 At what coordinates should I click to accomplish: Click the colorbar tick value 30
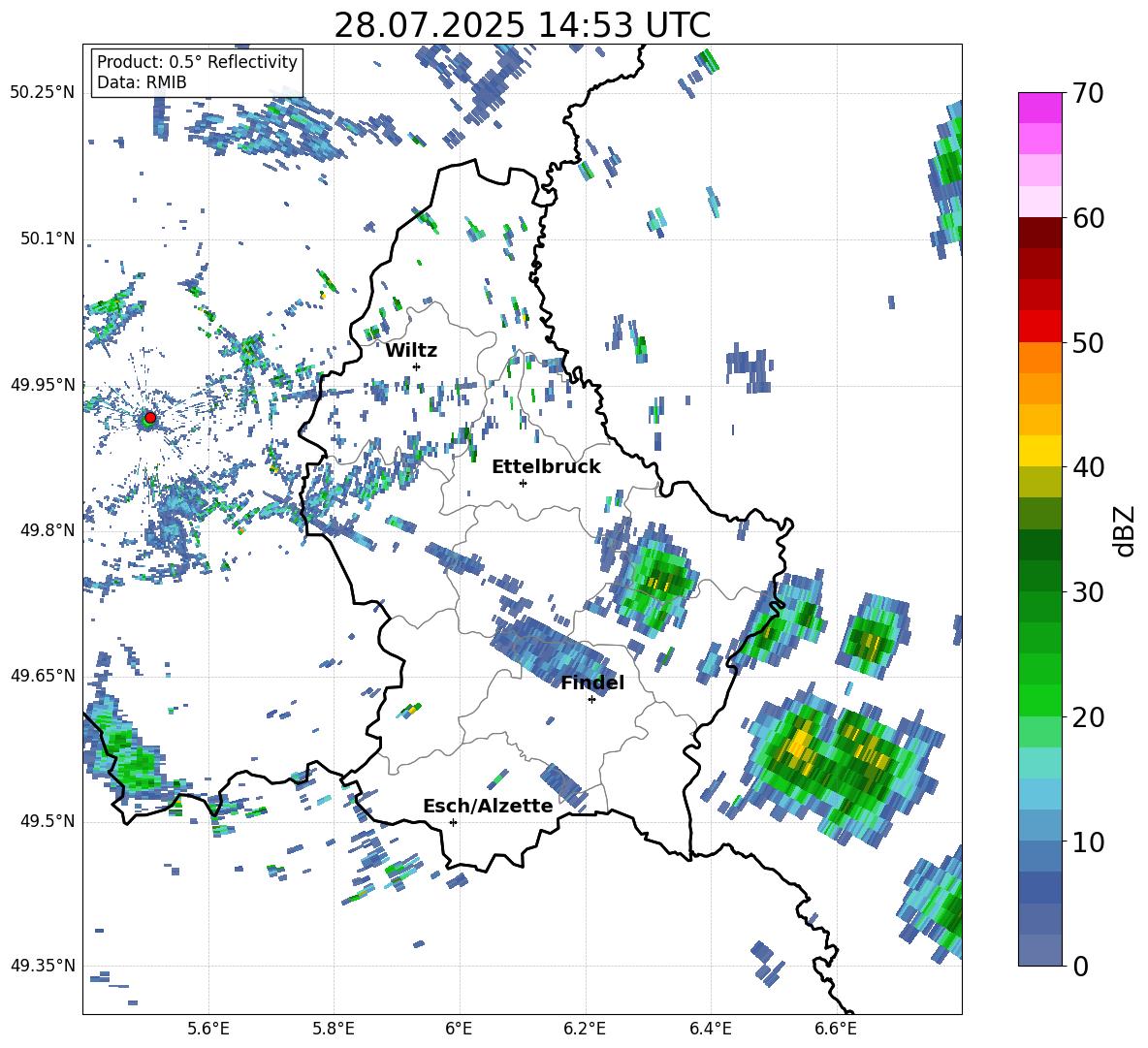[x=1088, y=592]
